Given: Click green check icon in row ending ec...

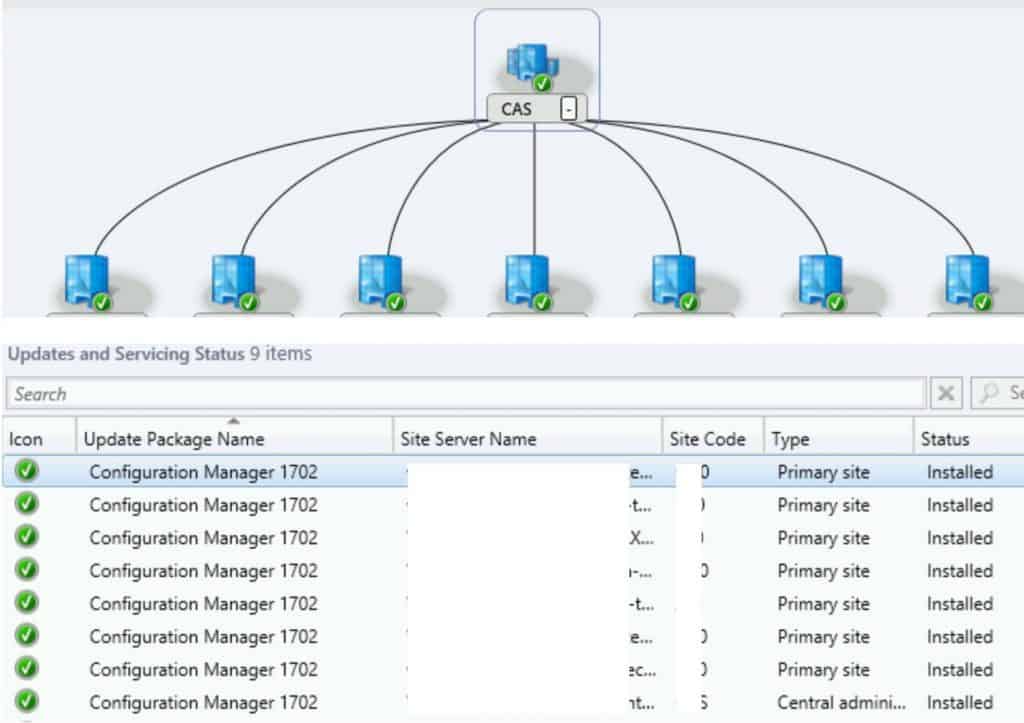Looking at the screenshot, I should 27,668.
